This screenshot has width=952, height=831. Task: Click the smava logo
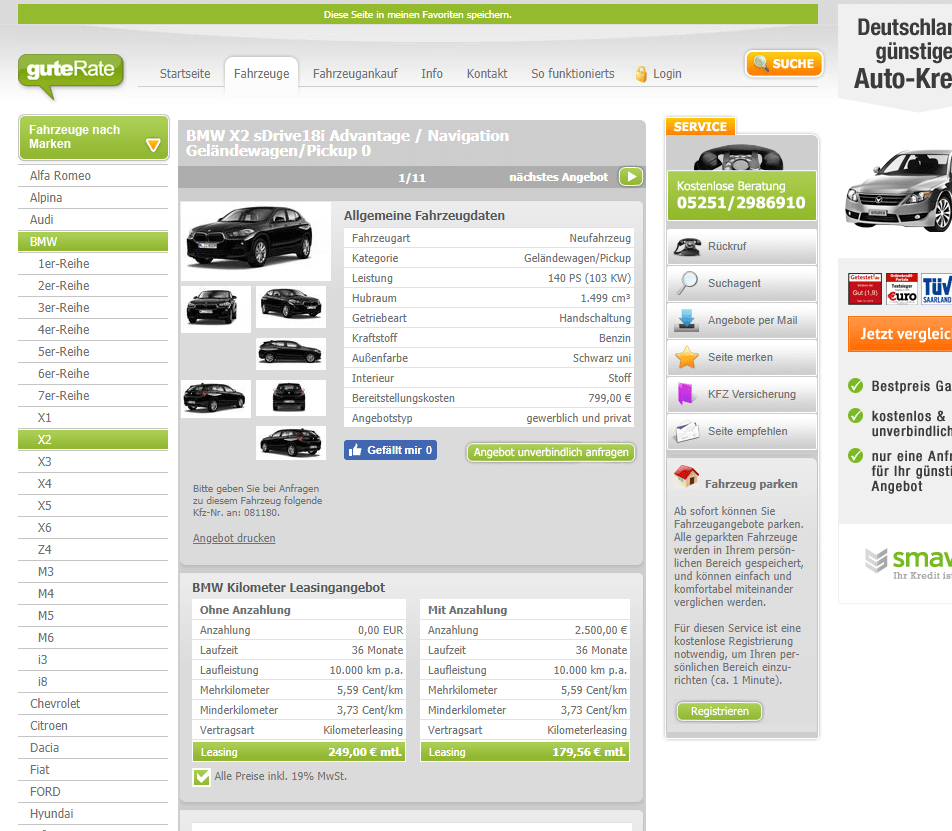[908, 562]
